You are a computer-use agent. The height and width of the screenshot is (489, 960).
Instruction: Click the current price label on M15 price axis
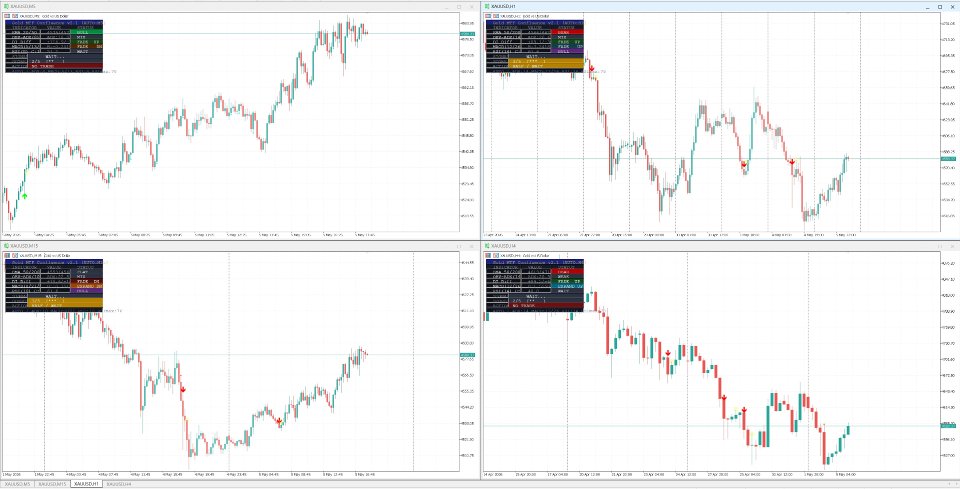pos(467,355)
